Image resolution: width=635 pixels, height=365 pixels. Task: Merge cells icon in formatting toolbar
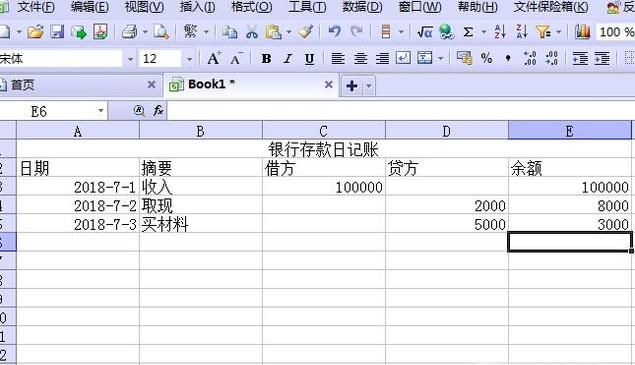pos(425,59)
